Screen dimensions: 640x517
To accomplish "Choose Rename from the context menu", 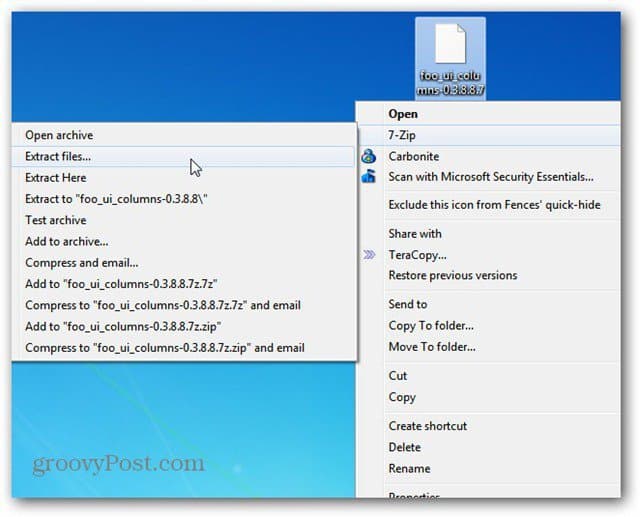I will 489,468.
